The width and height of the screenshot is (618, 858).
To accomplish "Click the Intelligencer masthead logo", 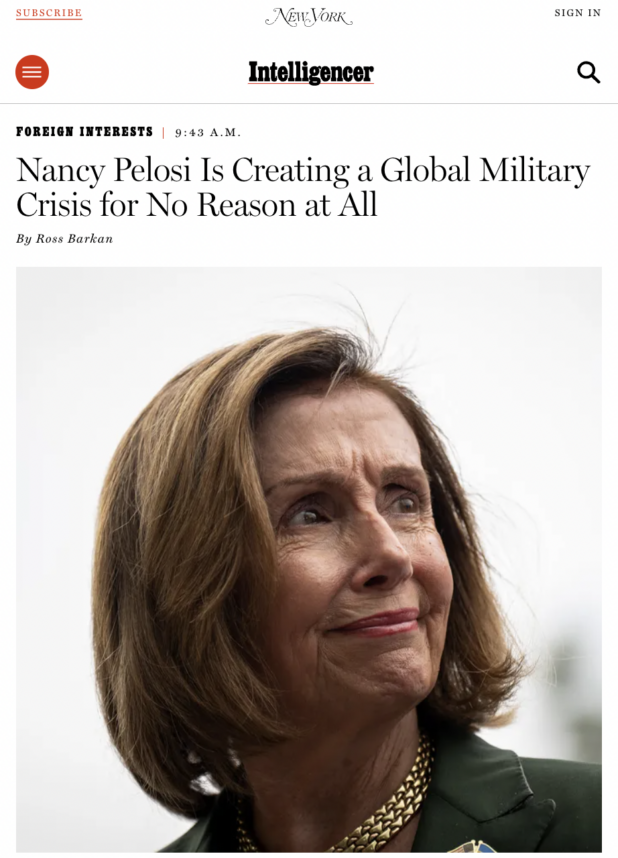I will tap(311, 72).
